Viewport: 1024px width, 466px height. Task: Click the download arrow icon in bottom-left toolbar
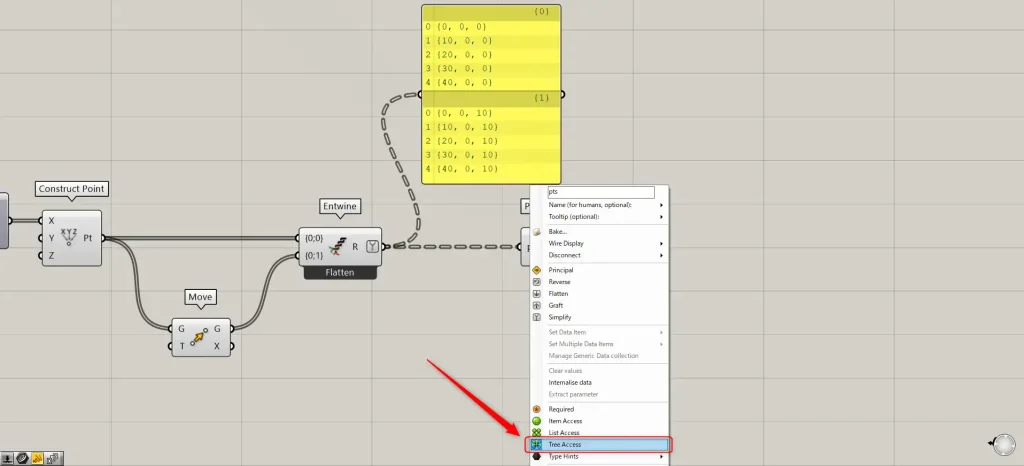click(x=7, y=458)
